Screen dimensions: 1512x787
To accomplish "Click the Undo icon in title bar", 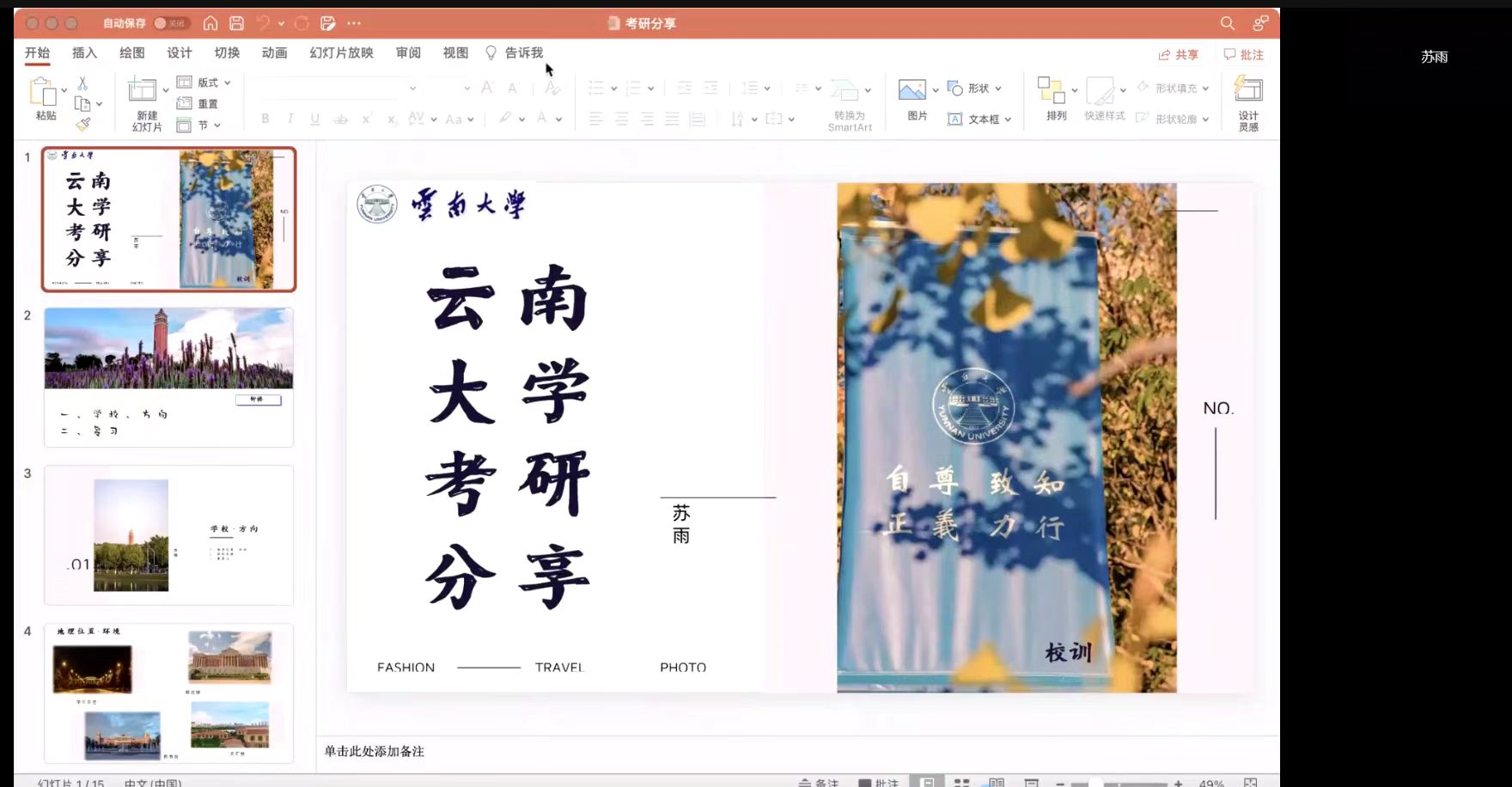I will click(263, 23).
